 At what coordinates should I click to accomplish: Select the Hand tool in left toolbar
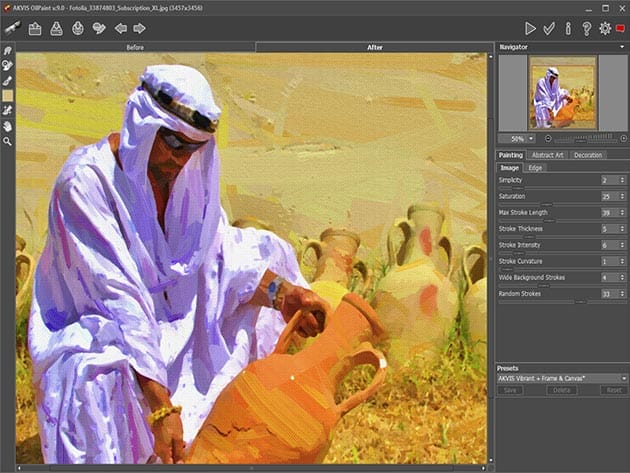tap(8, 127)
